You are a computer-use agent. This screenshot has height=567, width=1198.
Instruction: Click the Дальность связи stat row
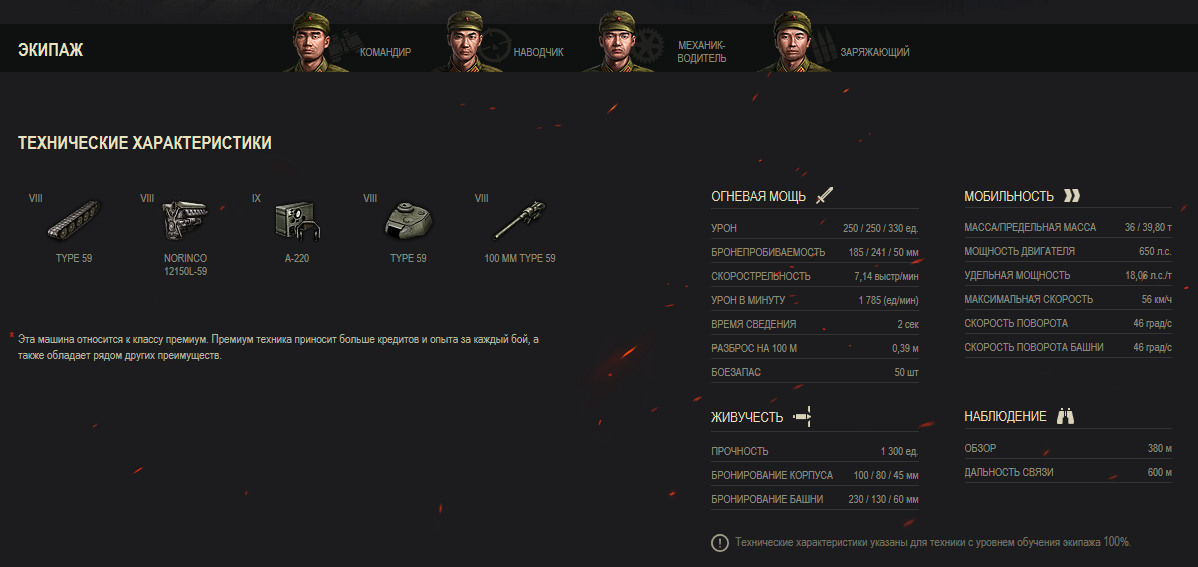(x=1068, y=472)
